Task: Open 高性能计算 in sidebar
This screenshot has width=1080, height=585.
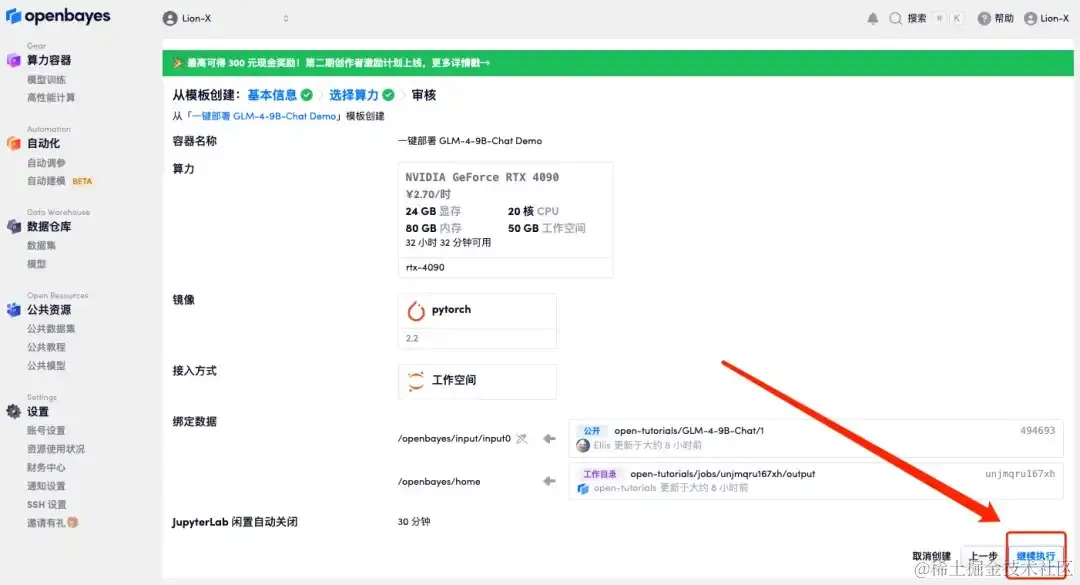Action: [51, 97]
